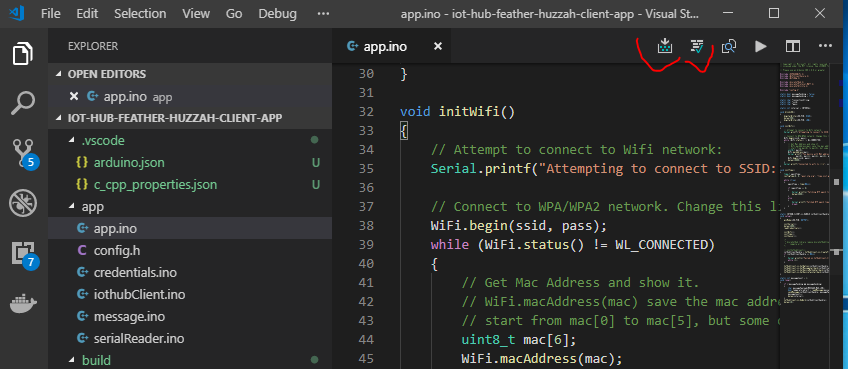Image resolution: width=848 pixels, height=369 pixels.
Task: Open the Debug menu
Action: click(277, 14)
